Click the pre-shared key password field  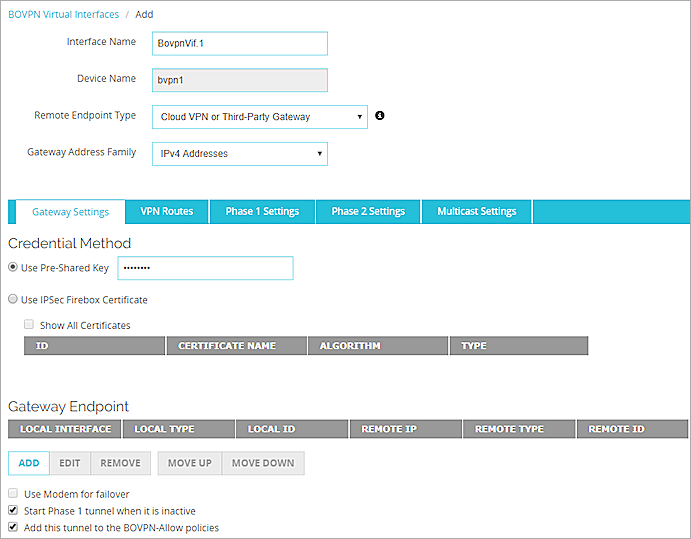pos(205,268)
